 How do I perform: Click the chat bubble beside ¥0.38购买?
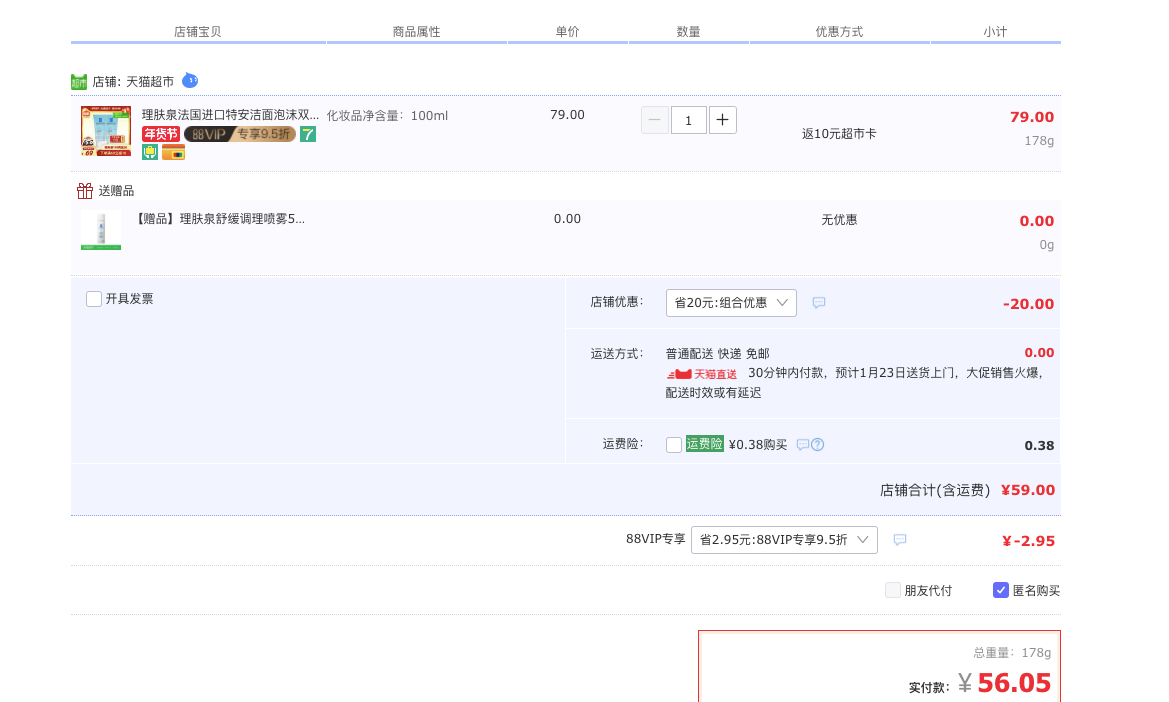tap(803, 445)
